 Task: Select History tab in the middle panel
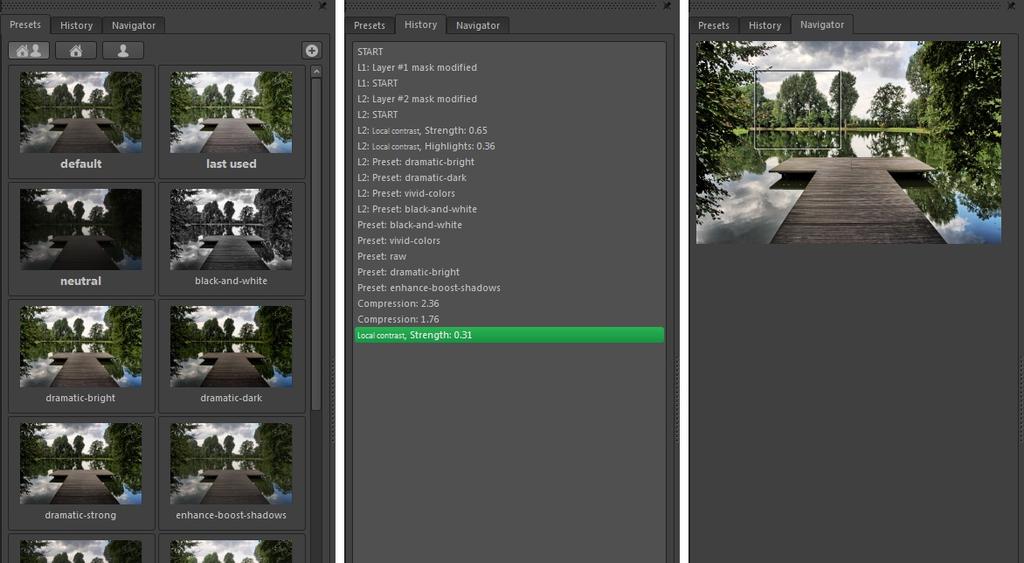(421, 25)
